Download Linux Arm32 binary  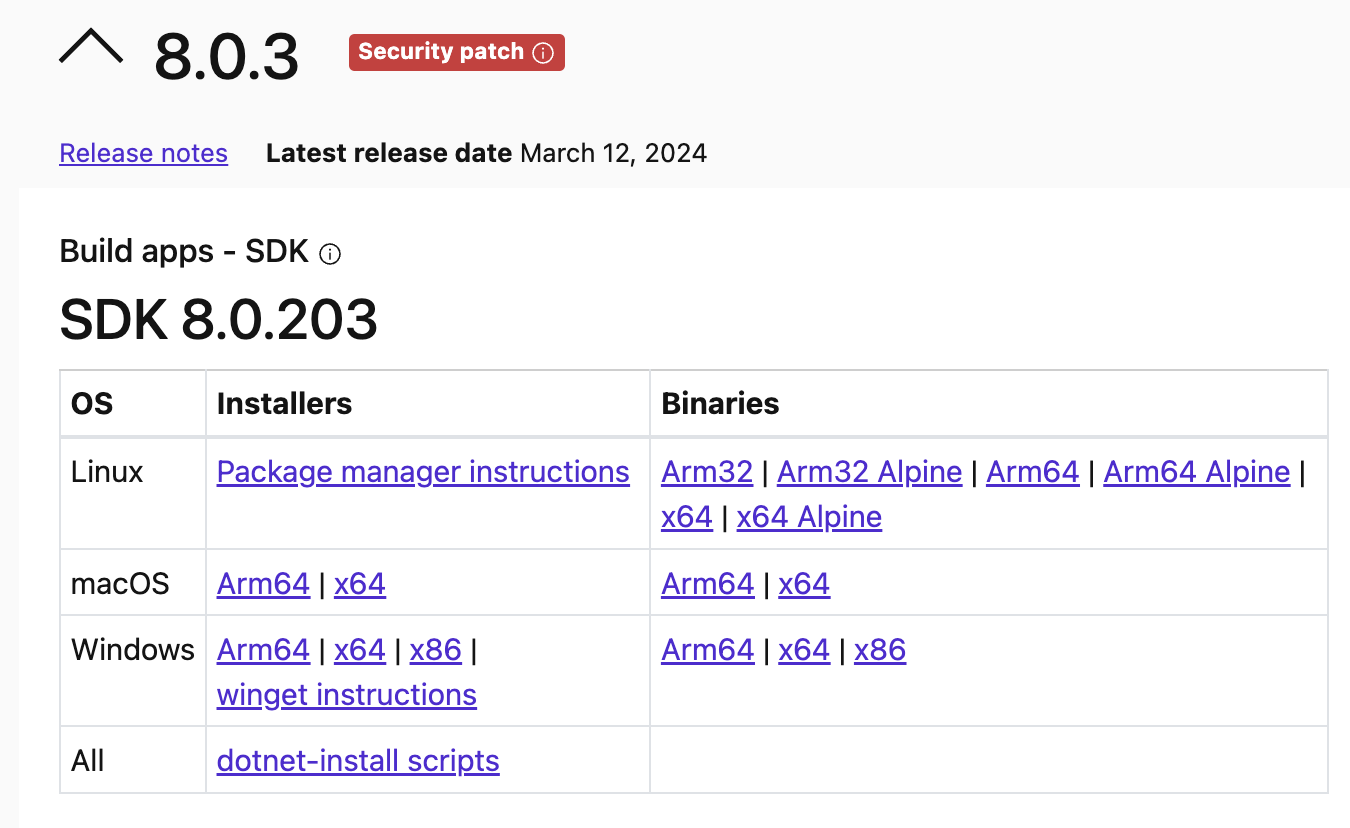click(x=707, y=472)
